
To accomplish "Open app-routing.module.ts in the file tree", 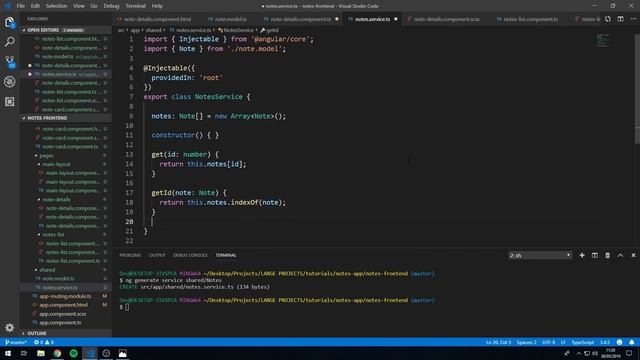I will pos(65,296).
